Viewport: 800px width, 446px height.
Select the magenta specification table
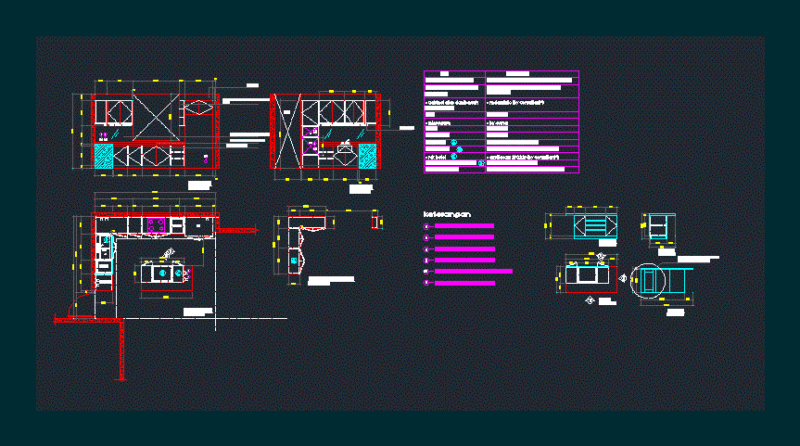502,122
